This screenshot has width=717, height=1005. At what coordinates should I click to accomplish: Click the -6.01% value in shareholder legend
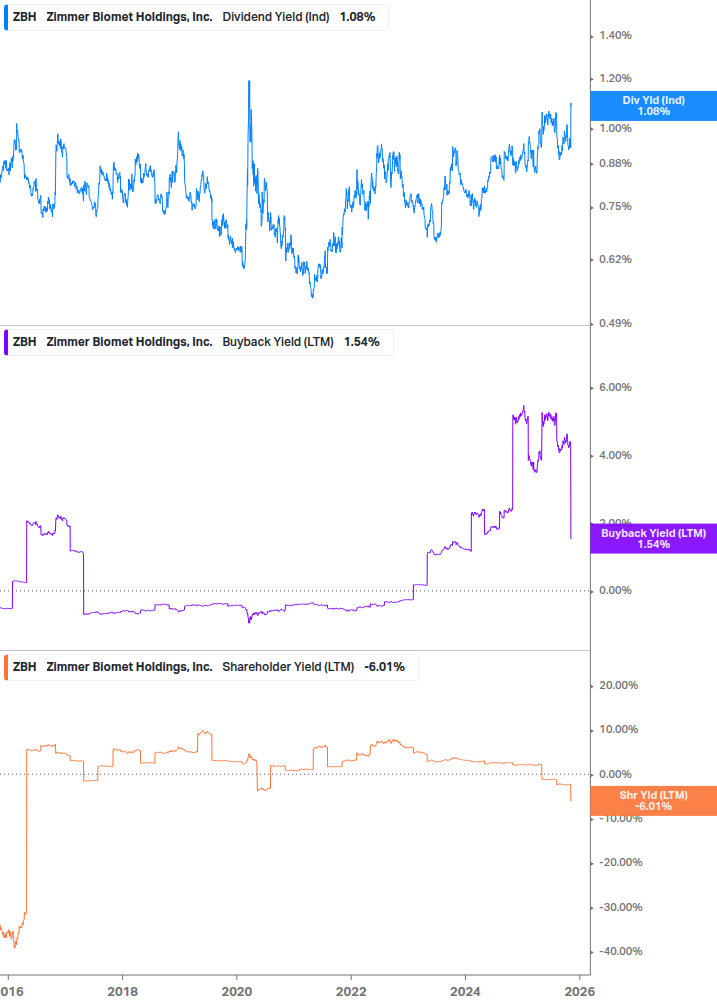(384, 667)
